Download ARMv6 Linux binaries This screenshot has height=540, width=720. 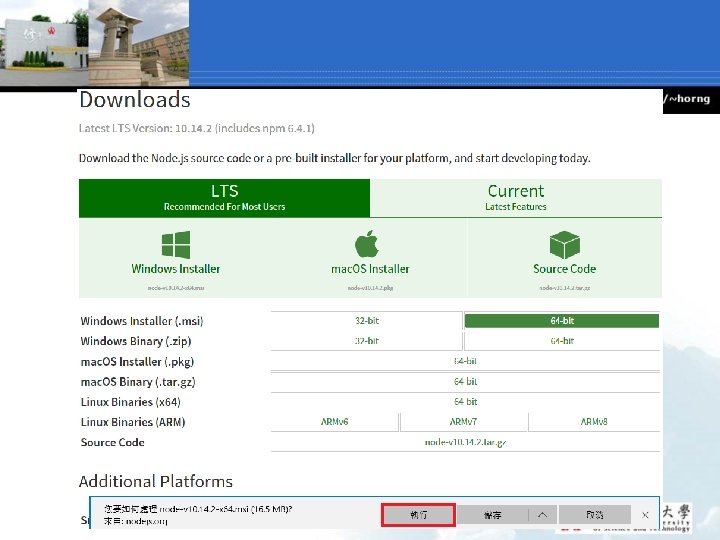pyautogui.click(x=334, y=422)
